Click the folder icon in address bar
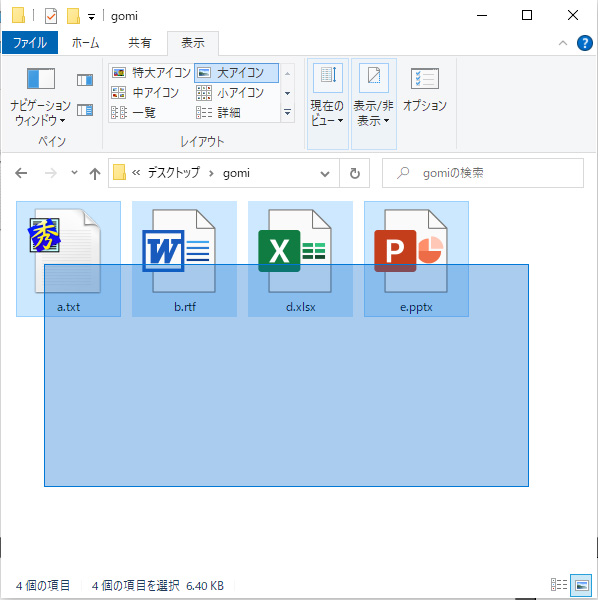This screenshot has height=600, width=600. coord(119,172)
